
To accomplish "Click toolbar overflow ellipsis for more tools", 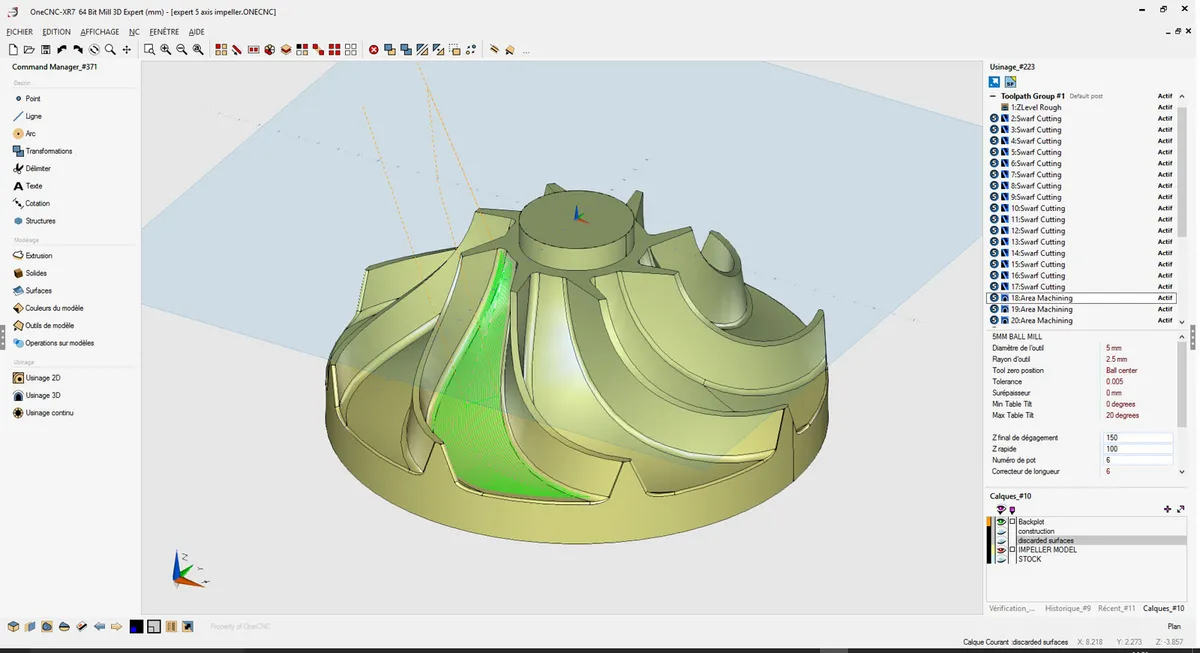I will (526, 50).
